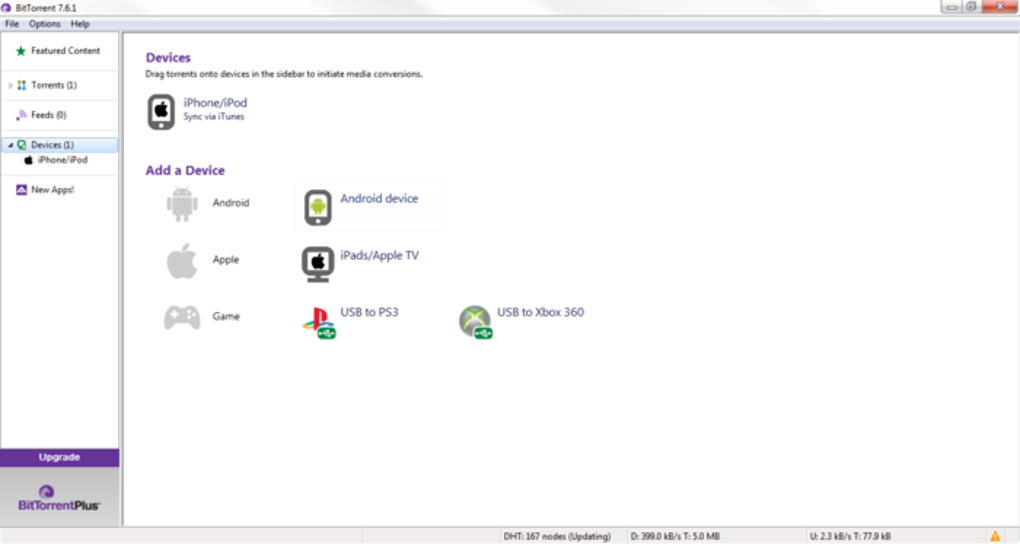Click the Feeds RSS icon

[21, 115]
